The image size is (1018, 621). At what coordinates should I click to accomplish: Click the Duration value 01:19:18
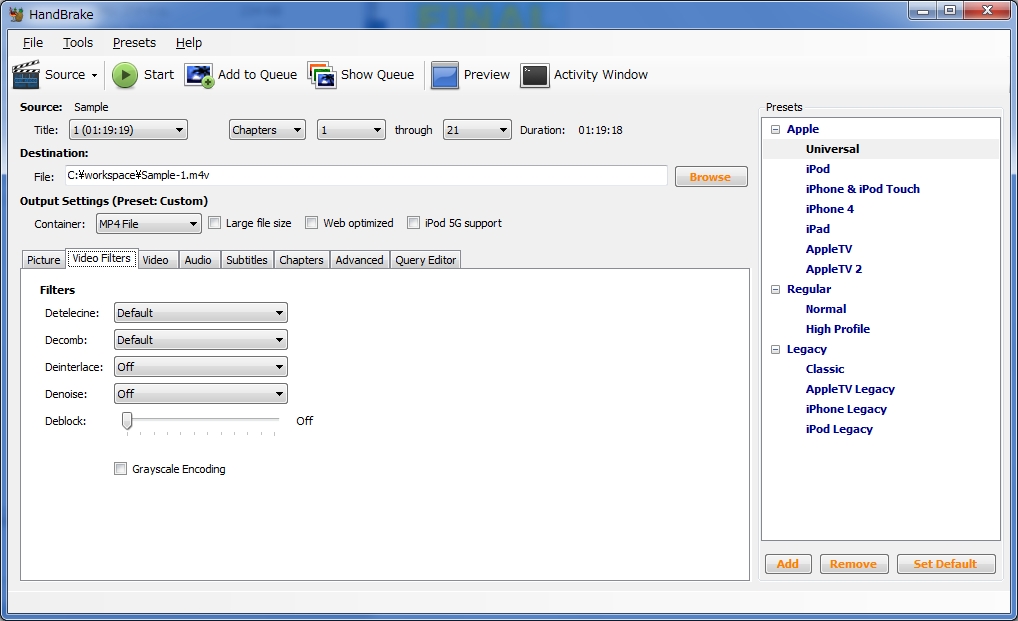(x=600, y=130)
